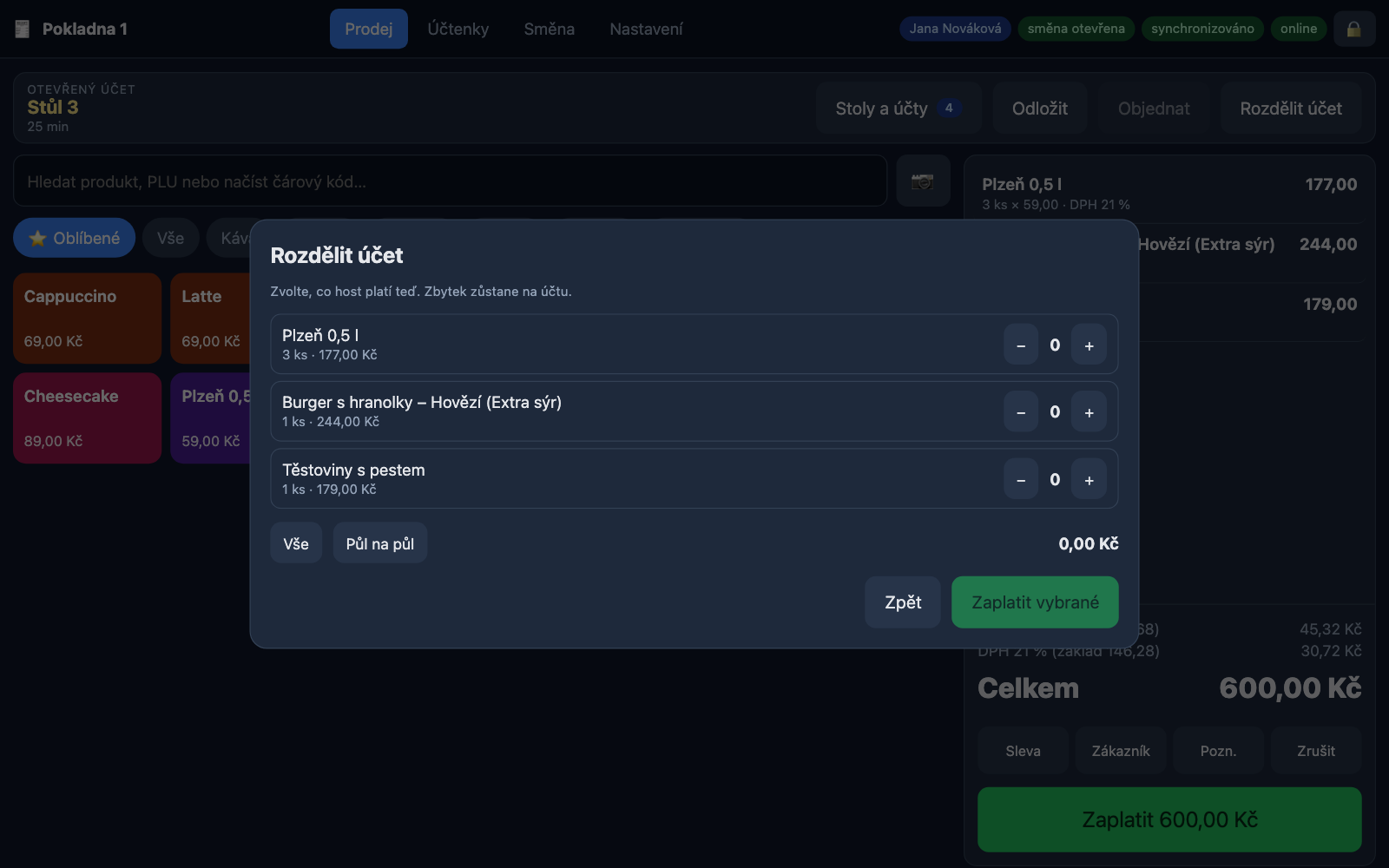The width and height of the screenshot is (1389, 868).
Task: Click Zaplatit vybrané button
Action: pos(1035,602)
